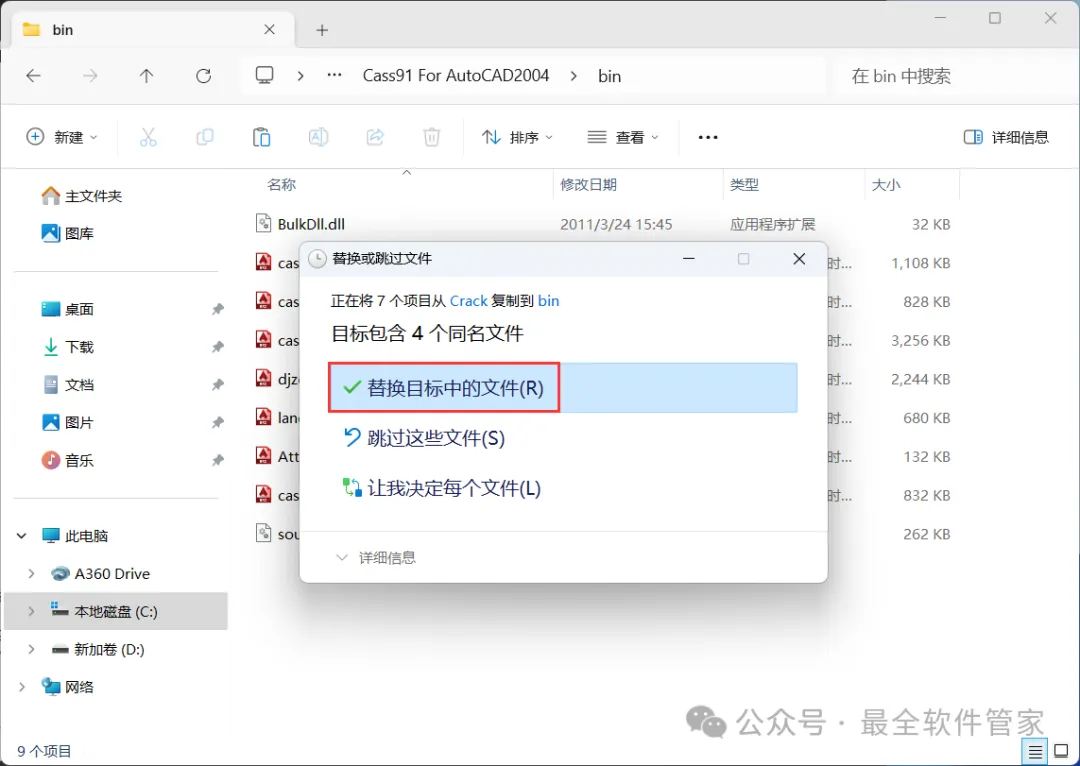The height and width of the screenshot is (766, 1080).
Task: Open 文档 documents in the sidebar
Action: (x=68, y=384)
